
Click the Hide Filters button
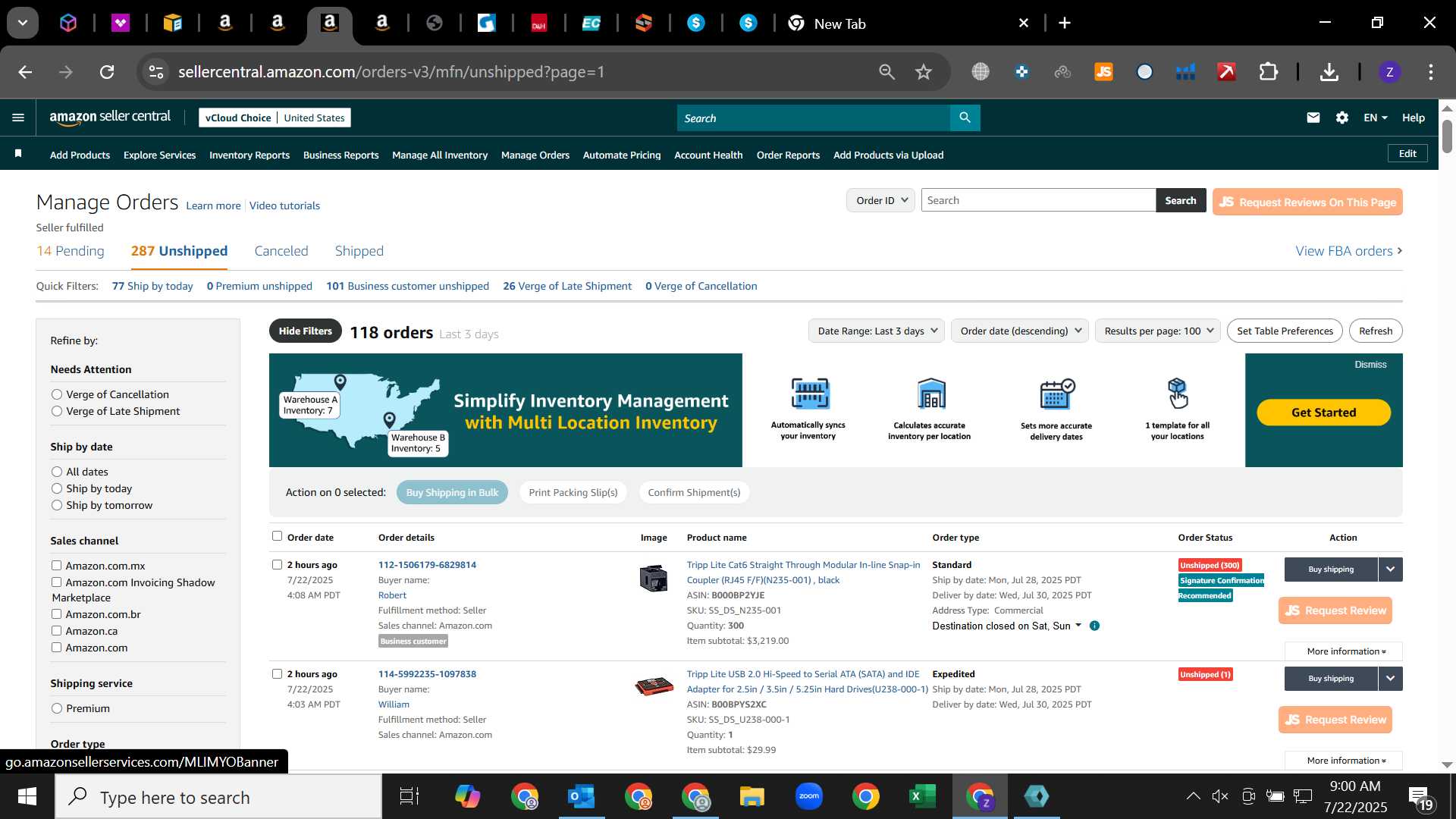point(305,331)
